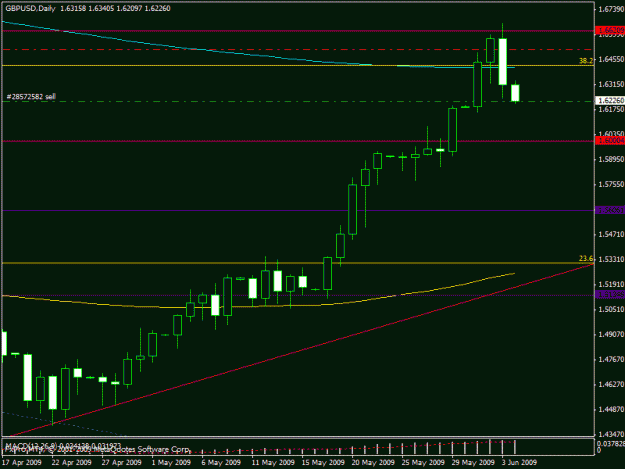This screenshot has height=469, width=625.
Task: Click the 6 May 2009 date label
Action: (x=221, y=463)
